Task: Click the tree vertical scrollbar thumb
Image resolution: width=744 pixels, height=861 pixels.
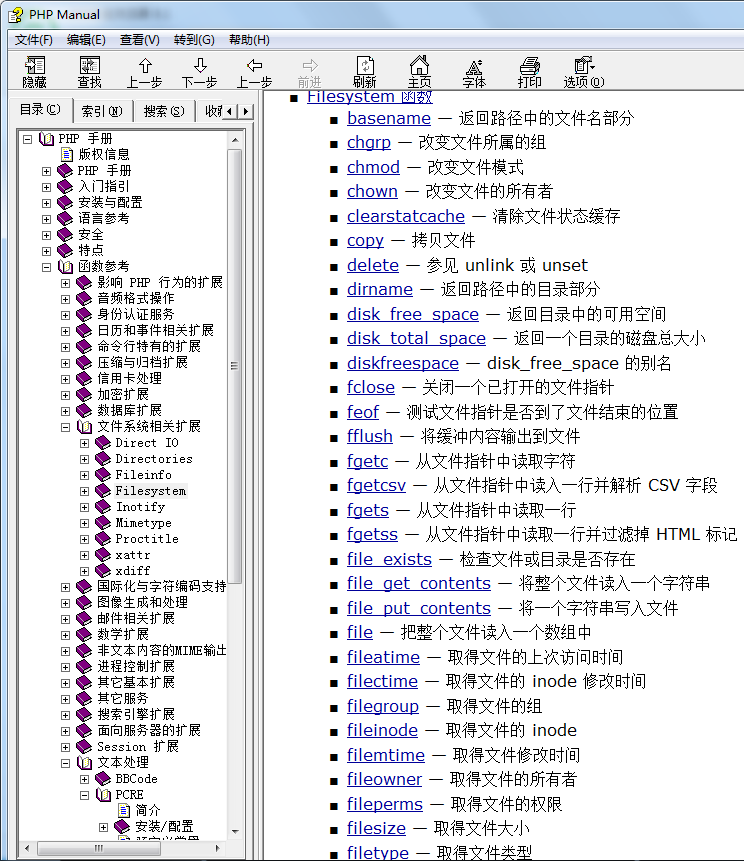Action: point(235,366)
